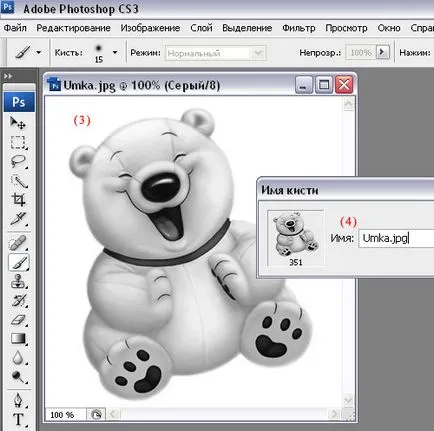
Task: Click horizontal scrollbar left arrow
Action: pos(113,414)
